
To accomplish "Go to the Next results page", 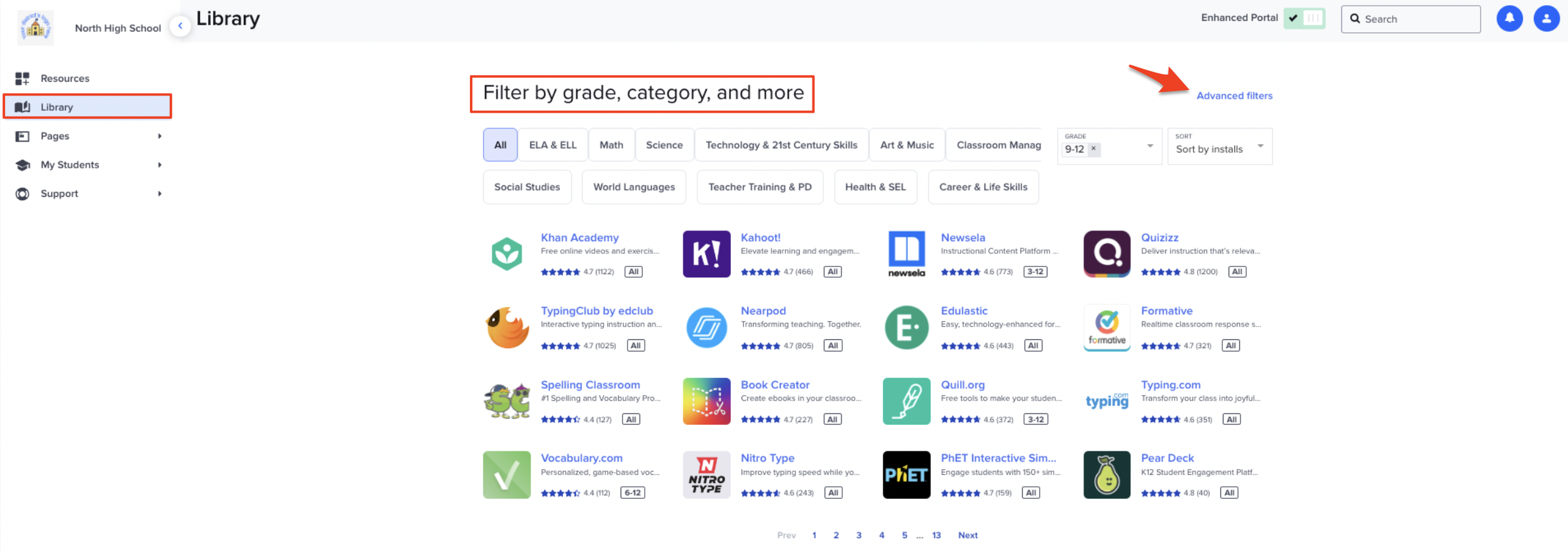I will point(968,535).
